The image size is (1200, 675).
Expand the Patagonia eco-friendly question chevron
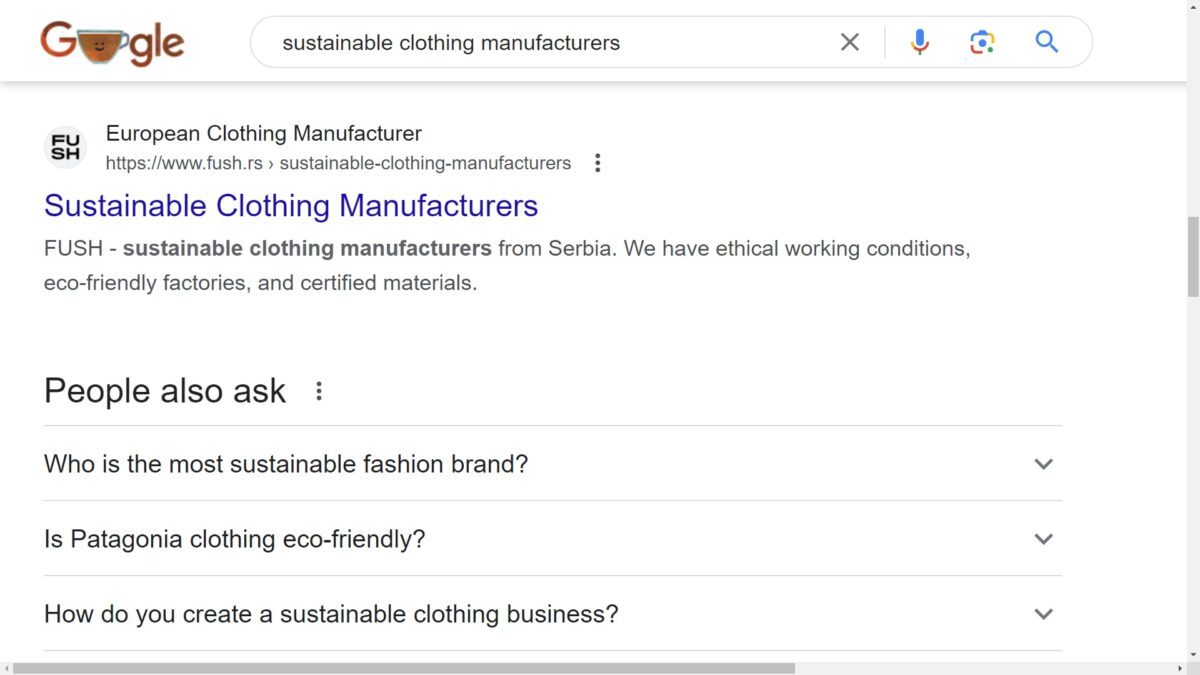[1043, 539]
